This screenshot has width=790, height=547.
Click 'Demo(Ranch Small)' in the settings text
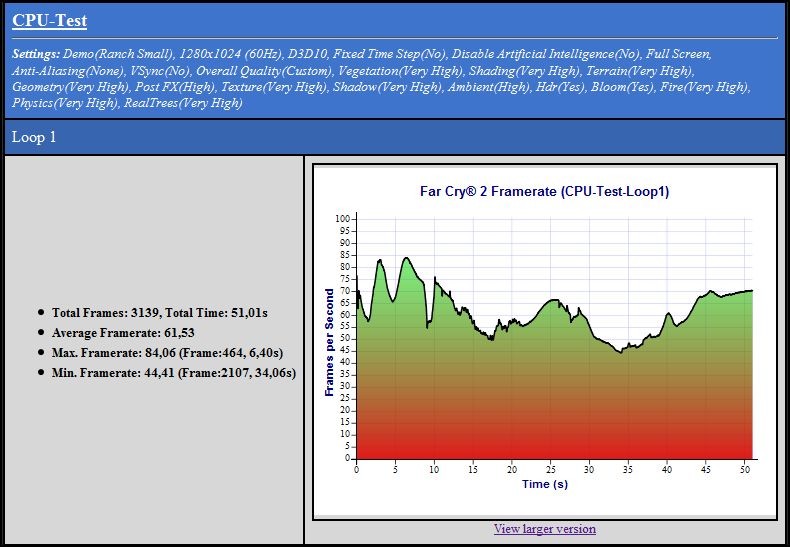click(118, 54)
